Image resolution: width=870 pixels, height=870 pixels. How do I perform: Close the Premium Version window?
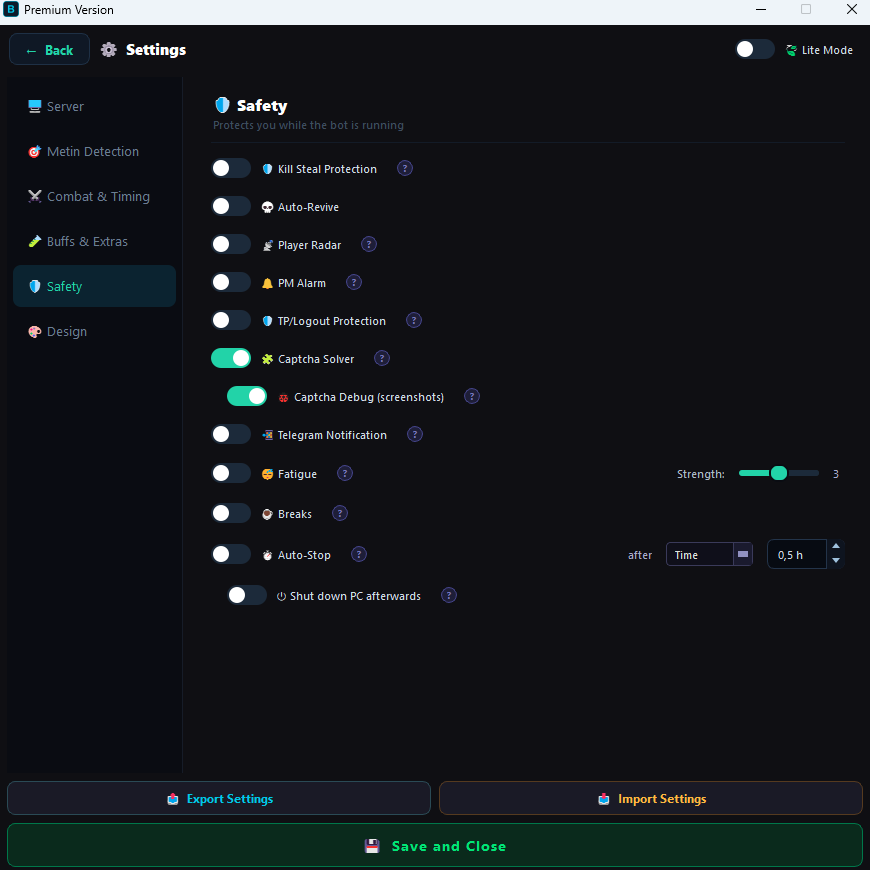(852, 9)
